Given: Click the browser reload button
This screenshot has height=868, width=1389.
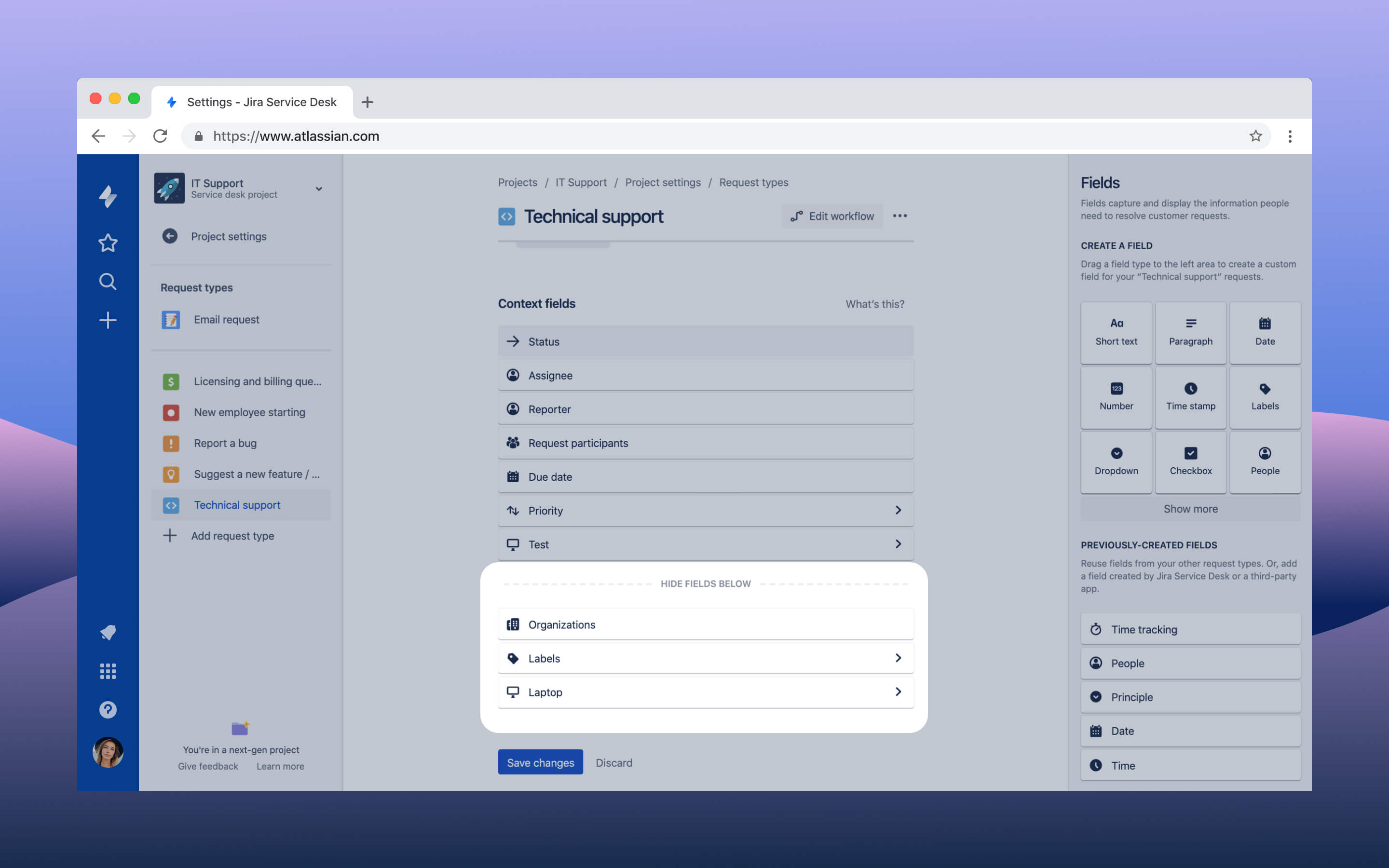Looking at the screenshot, I should (x=160, y=136).
